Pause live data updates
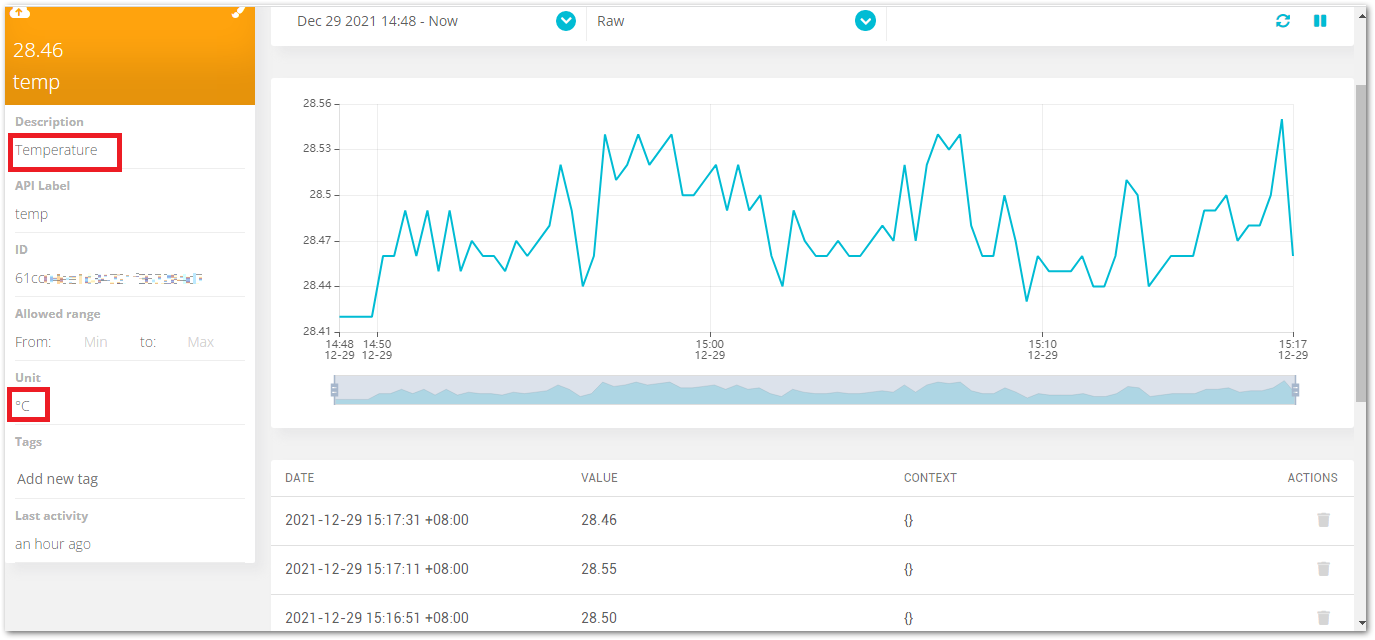 [1320, 21]
